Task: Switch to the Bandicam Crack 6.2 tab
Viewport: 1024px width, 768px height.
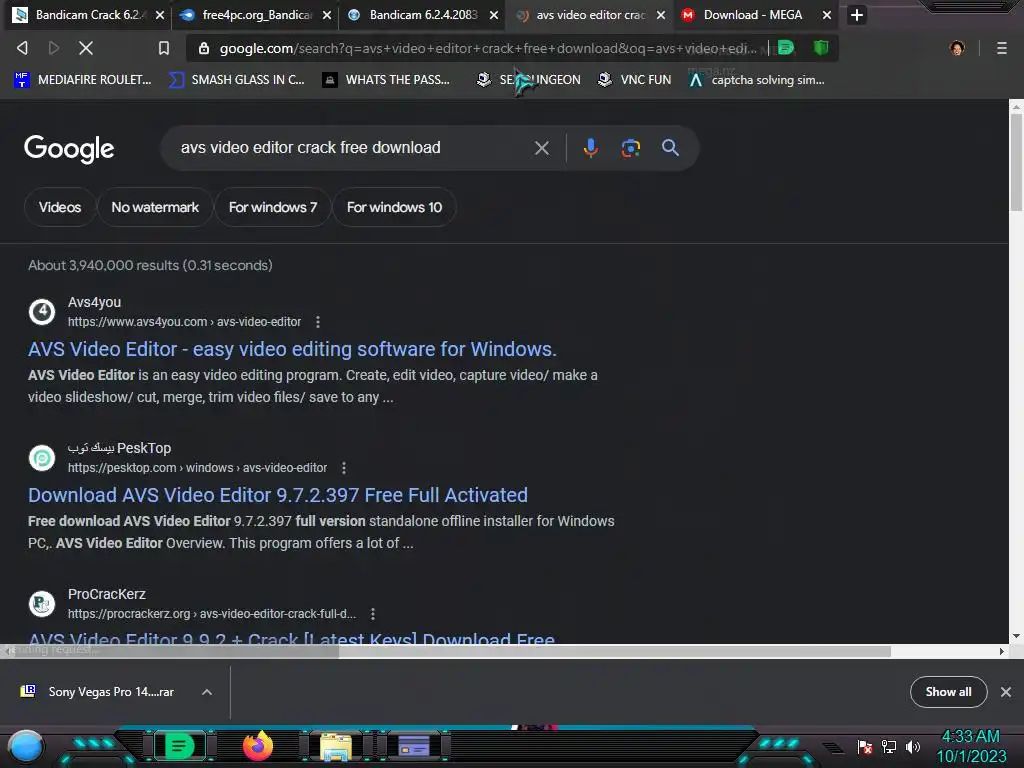Action: (88, 14)
